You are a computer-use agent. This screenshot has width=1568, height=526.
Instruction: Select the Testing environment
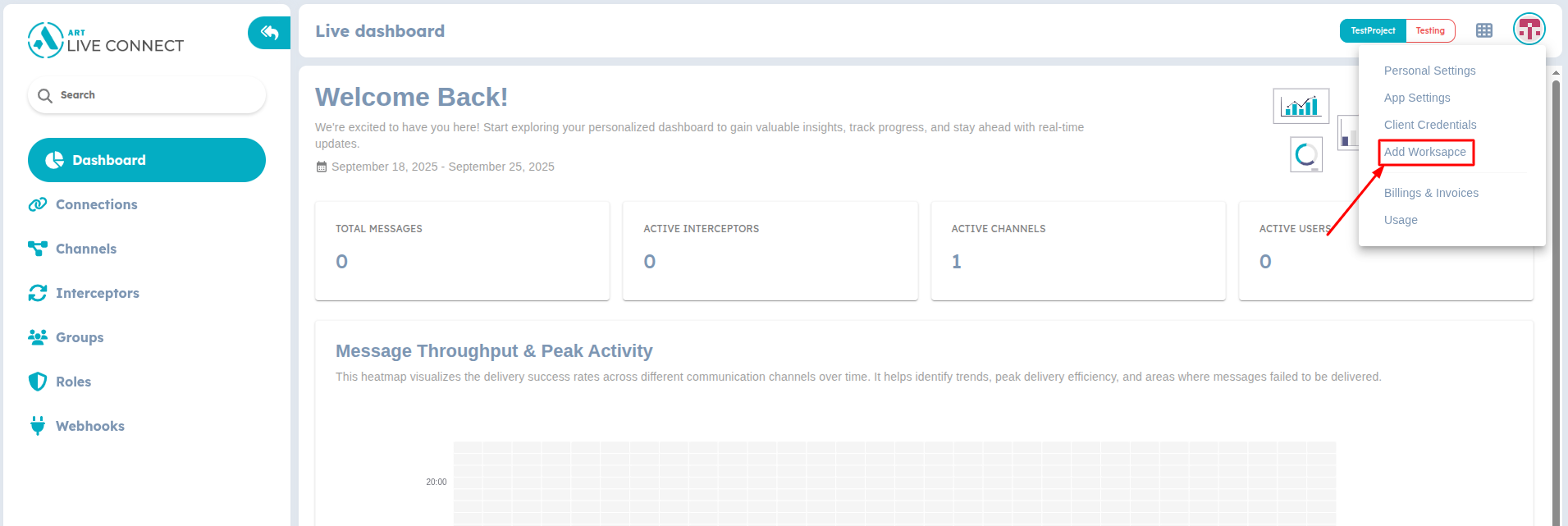click(1429, 30)
